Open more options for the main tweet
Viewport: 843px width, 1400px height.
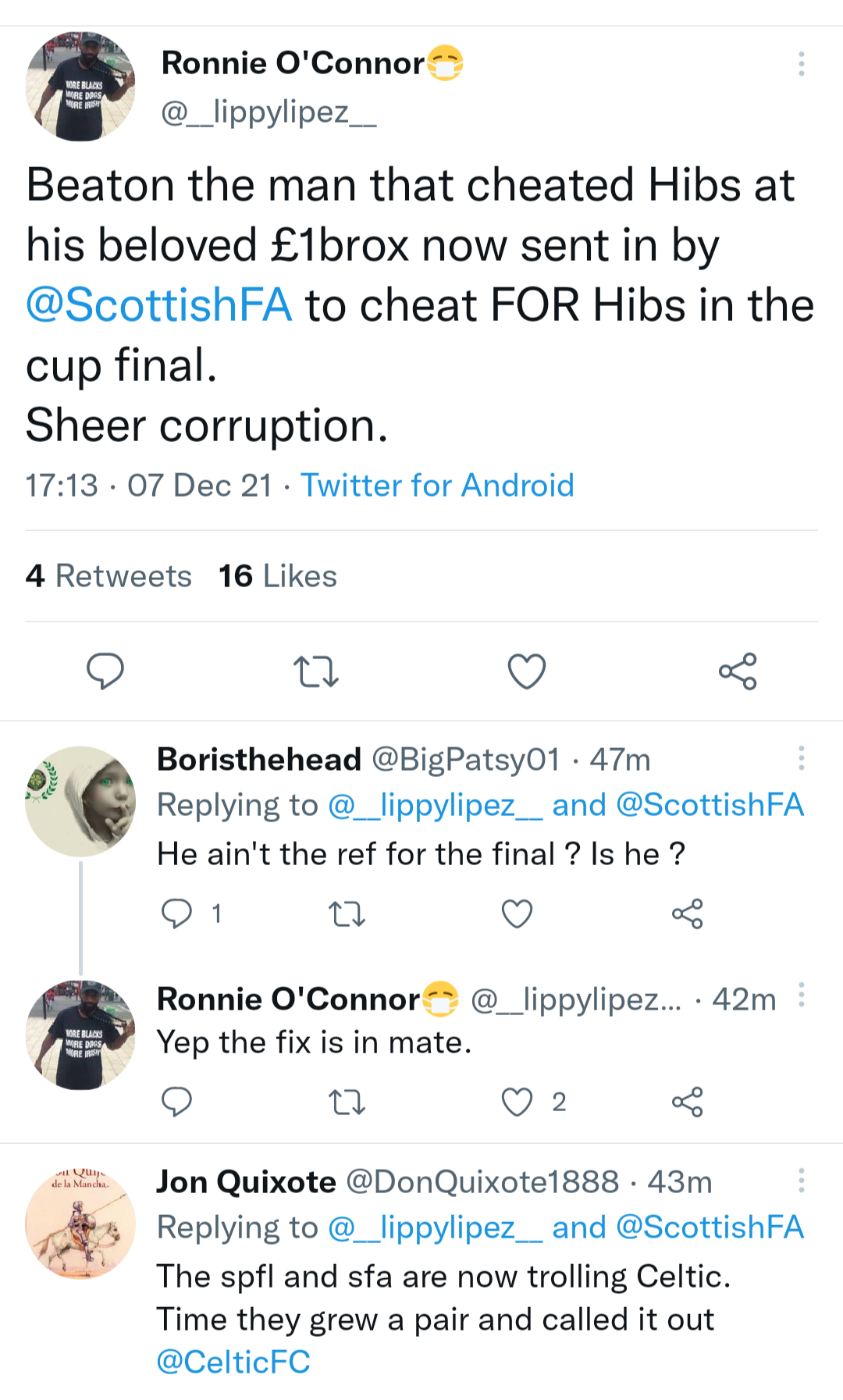coord(801,64)
